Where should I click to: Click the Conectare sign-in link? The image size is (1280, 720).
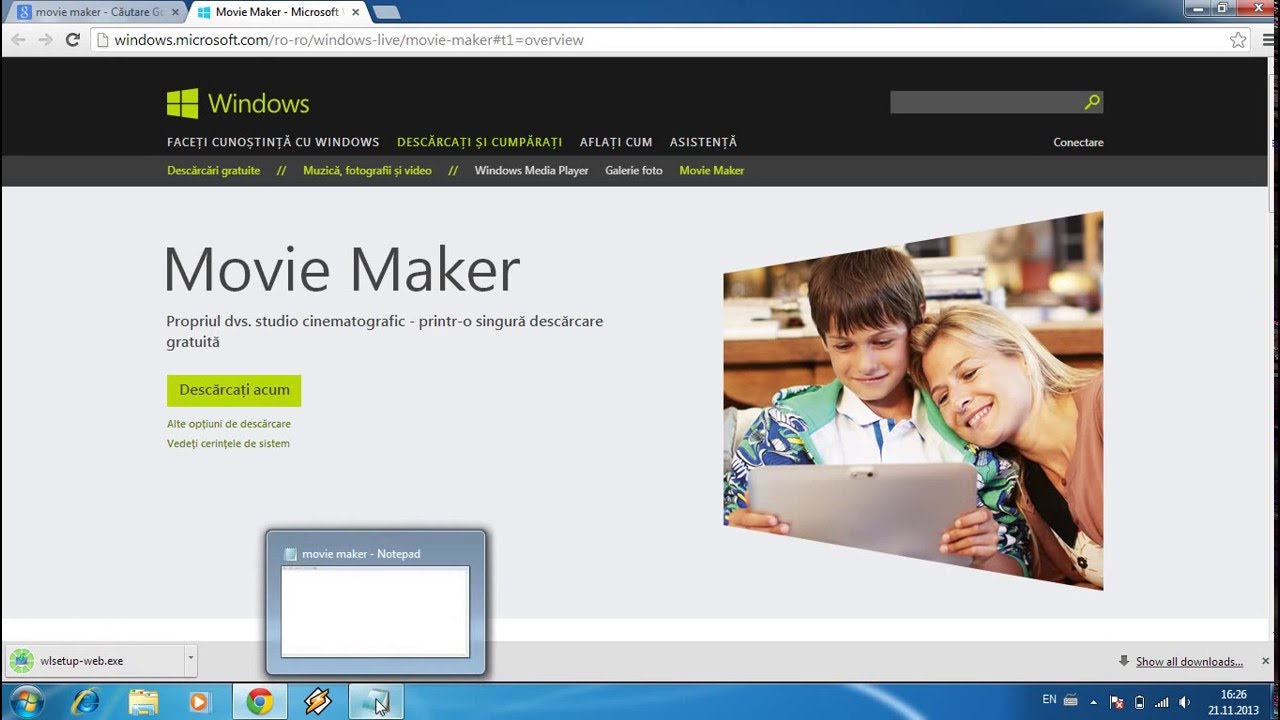tap(1078, 142)
